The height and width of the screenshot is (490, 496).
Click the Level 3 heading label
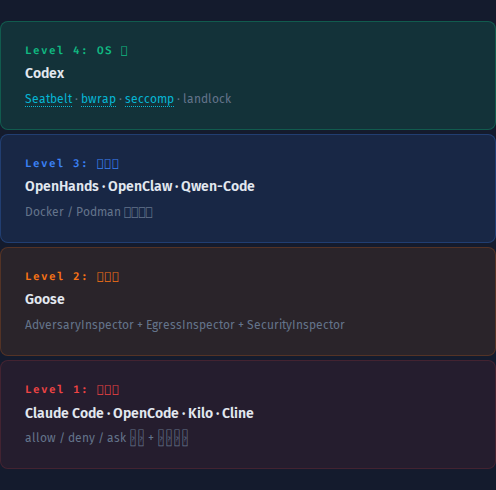(x=72, y=164)
